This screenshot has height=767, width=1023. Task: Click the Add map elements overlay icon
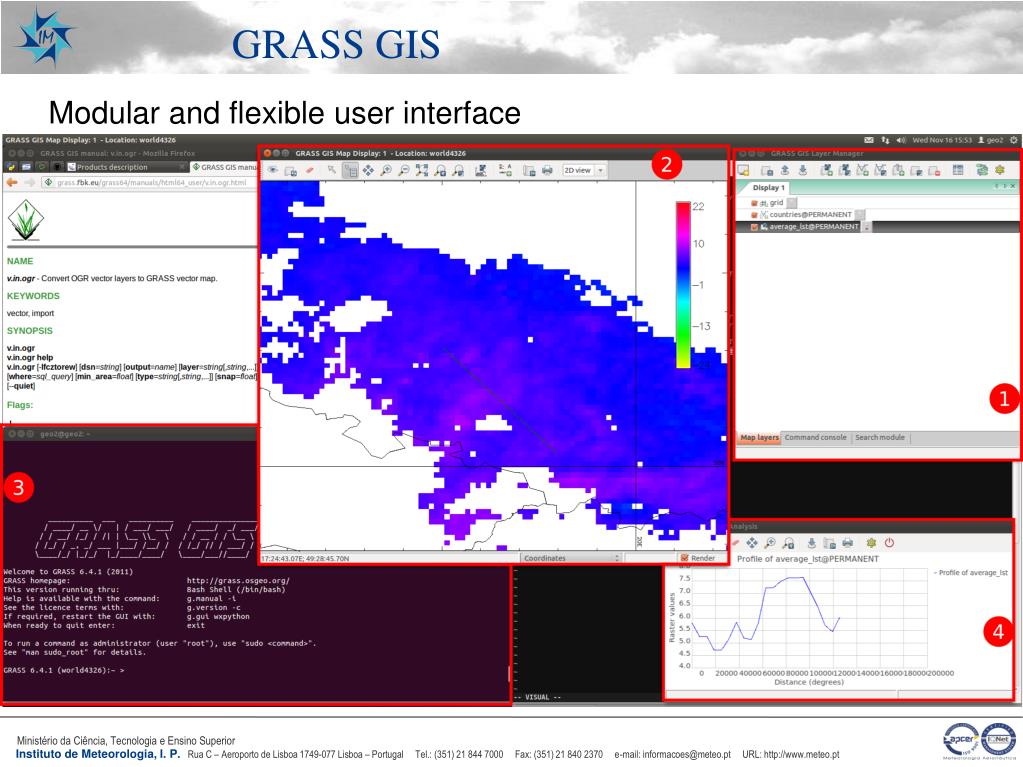(x=505, y=170)
